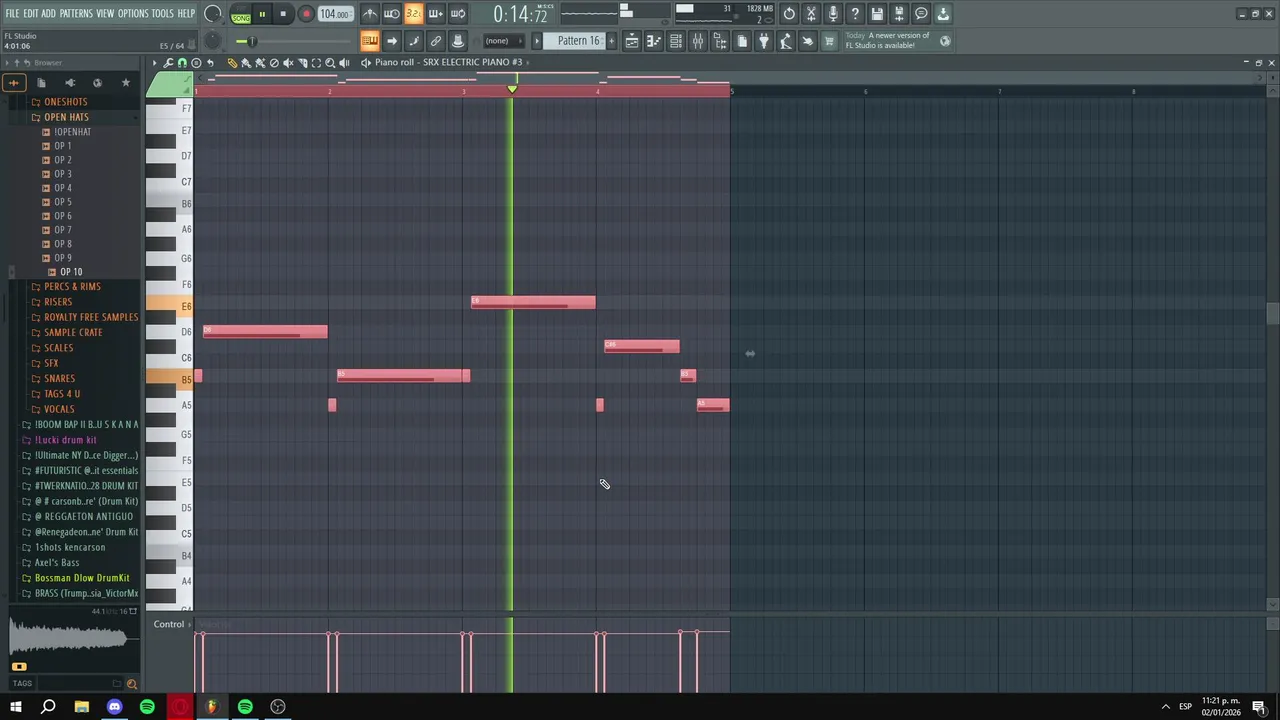Pause playback with the pause button
This screenshot has width=1280, height=720.
click(x=262, y=14)
